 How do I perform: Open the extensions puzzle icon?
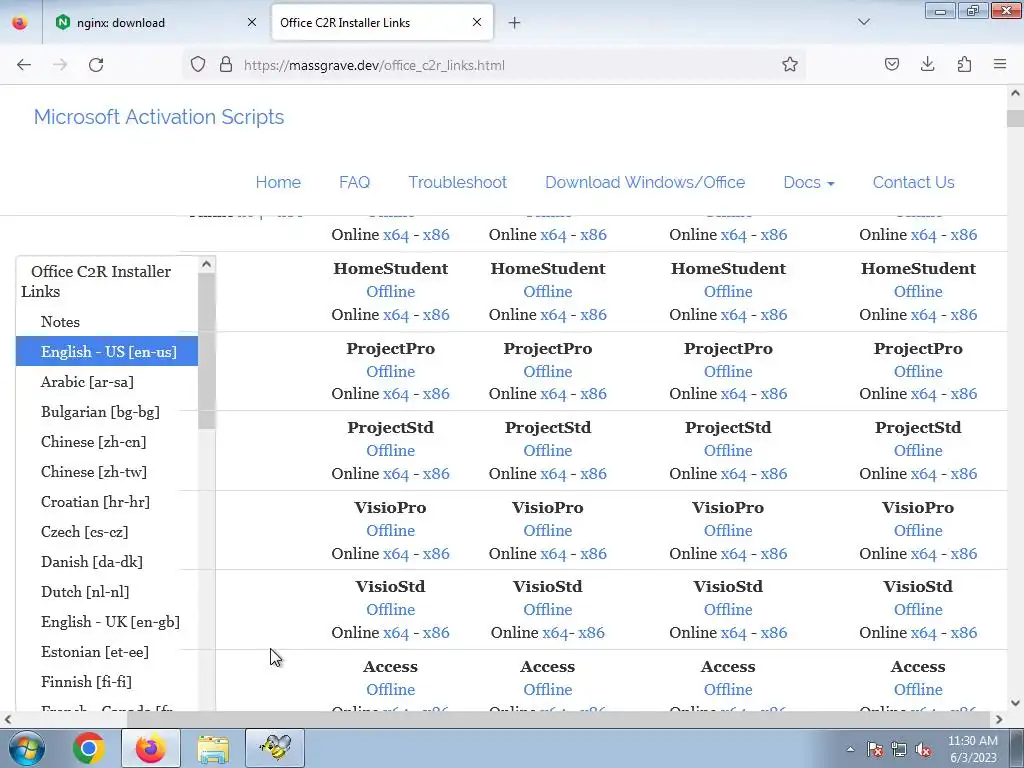coord(964,65)
